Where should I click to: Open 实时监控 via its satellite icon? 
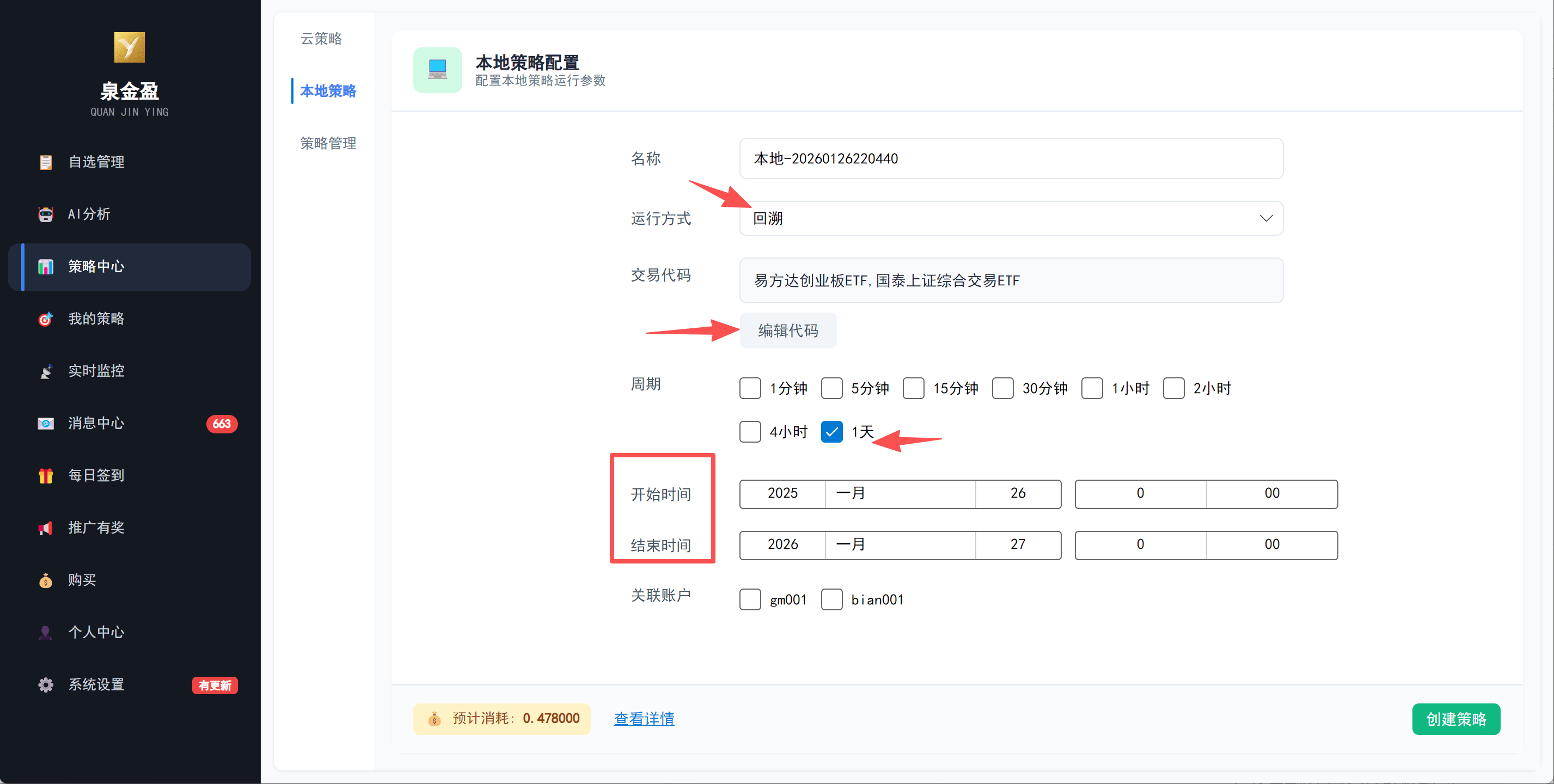[x=46, y=371]
